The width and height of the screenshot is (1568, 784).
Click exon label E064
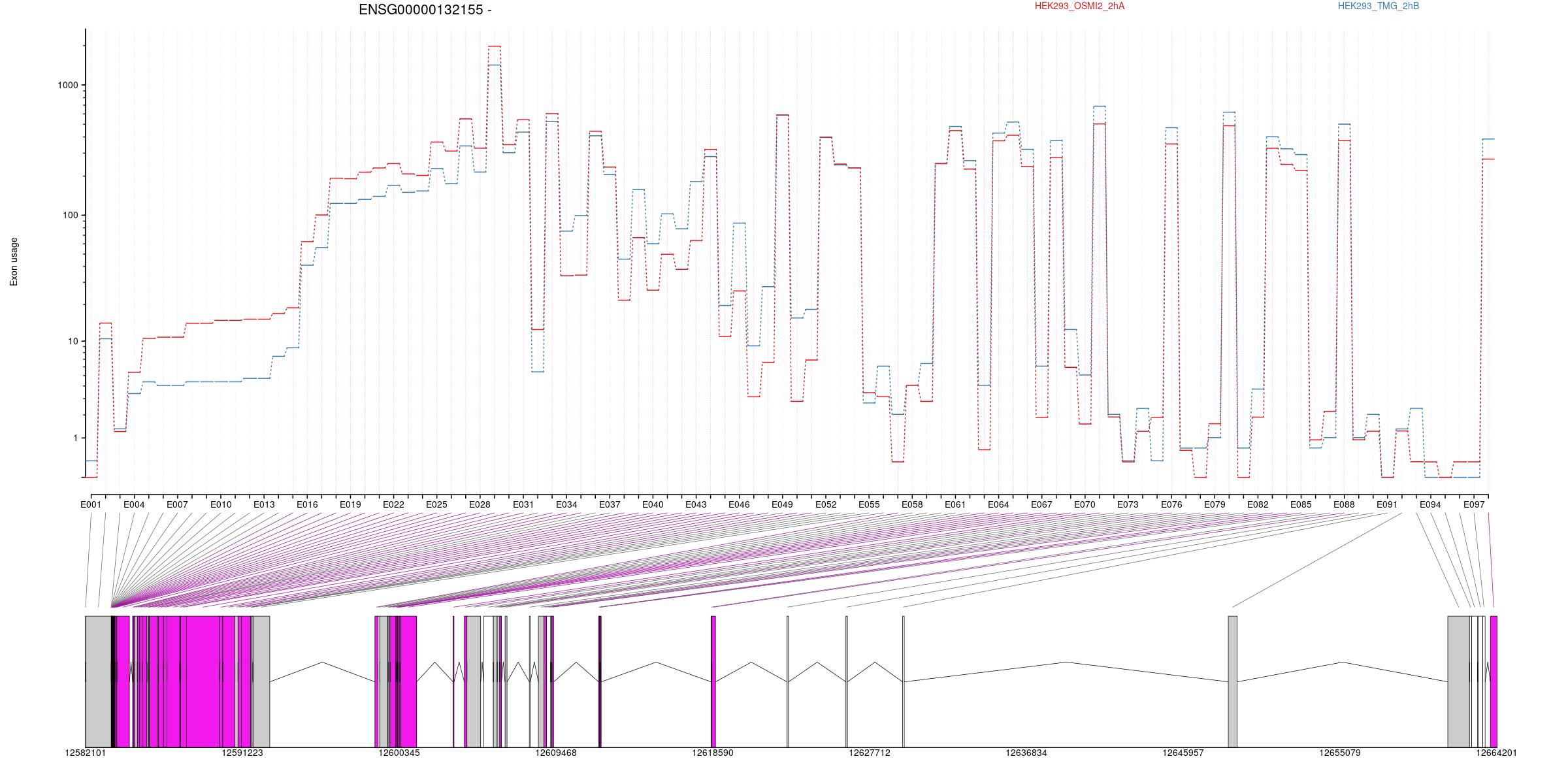pyautogui.click(x=998, y=504)
